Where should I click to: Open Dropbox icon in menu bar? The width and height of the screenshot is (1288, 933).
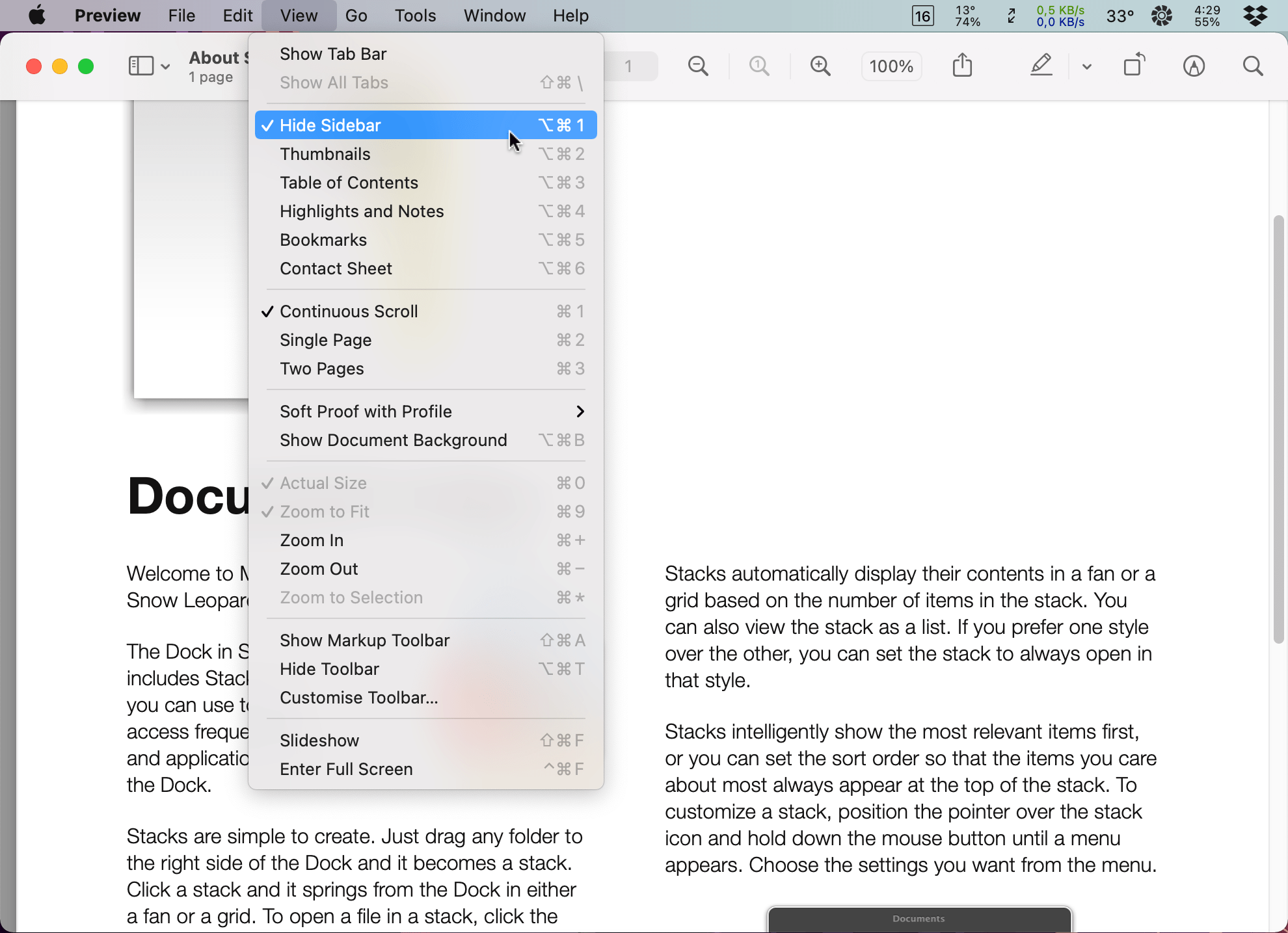click(1255, 16)
